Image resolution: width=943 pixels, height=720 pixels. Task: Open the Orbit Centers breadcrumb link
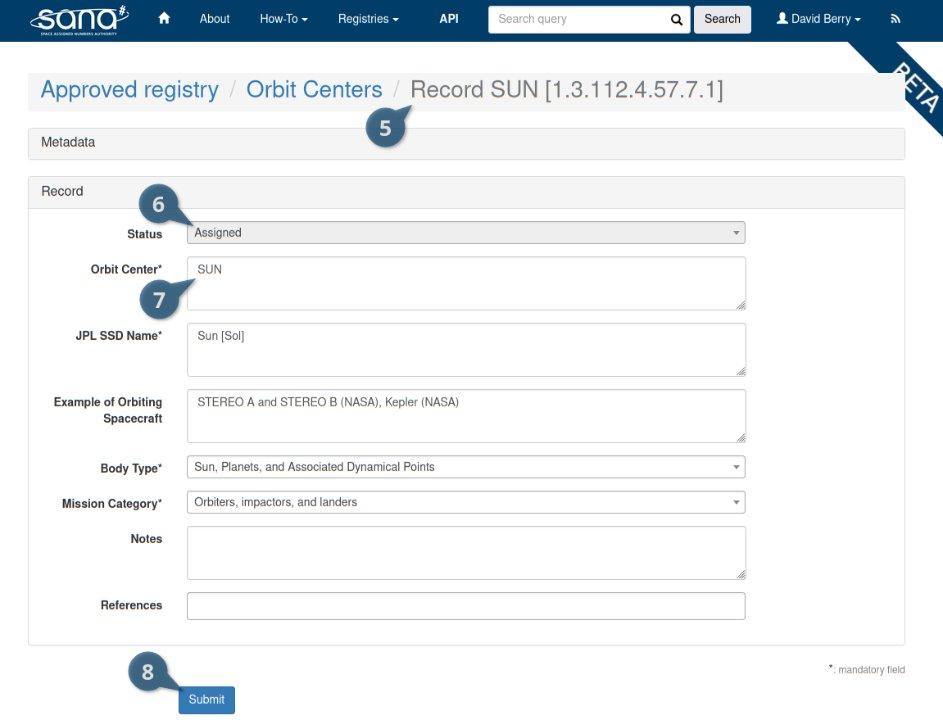point(314,90)
